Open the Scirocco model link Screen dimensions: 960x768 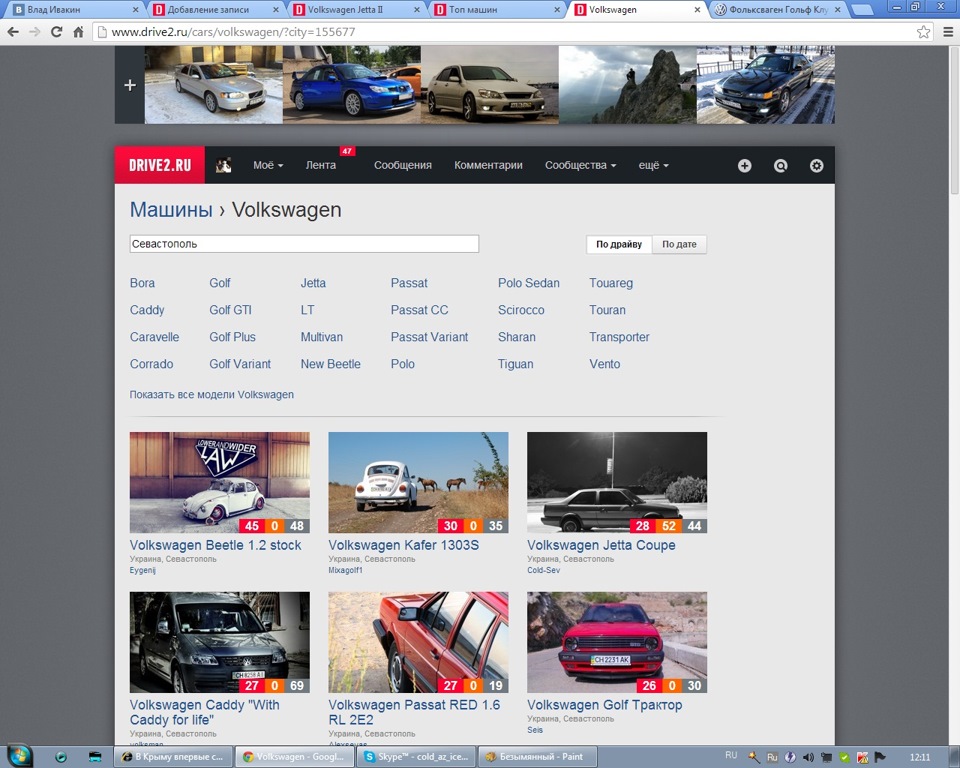tap(521, 310)
